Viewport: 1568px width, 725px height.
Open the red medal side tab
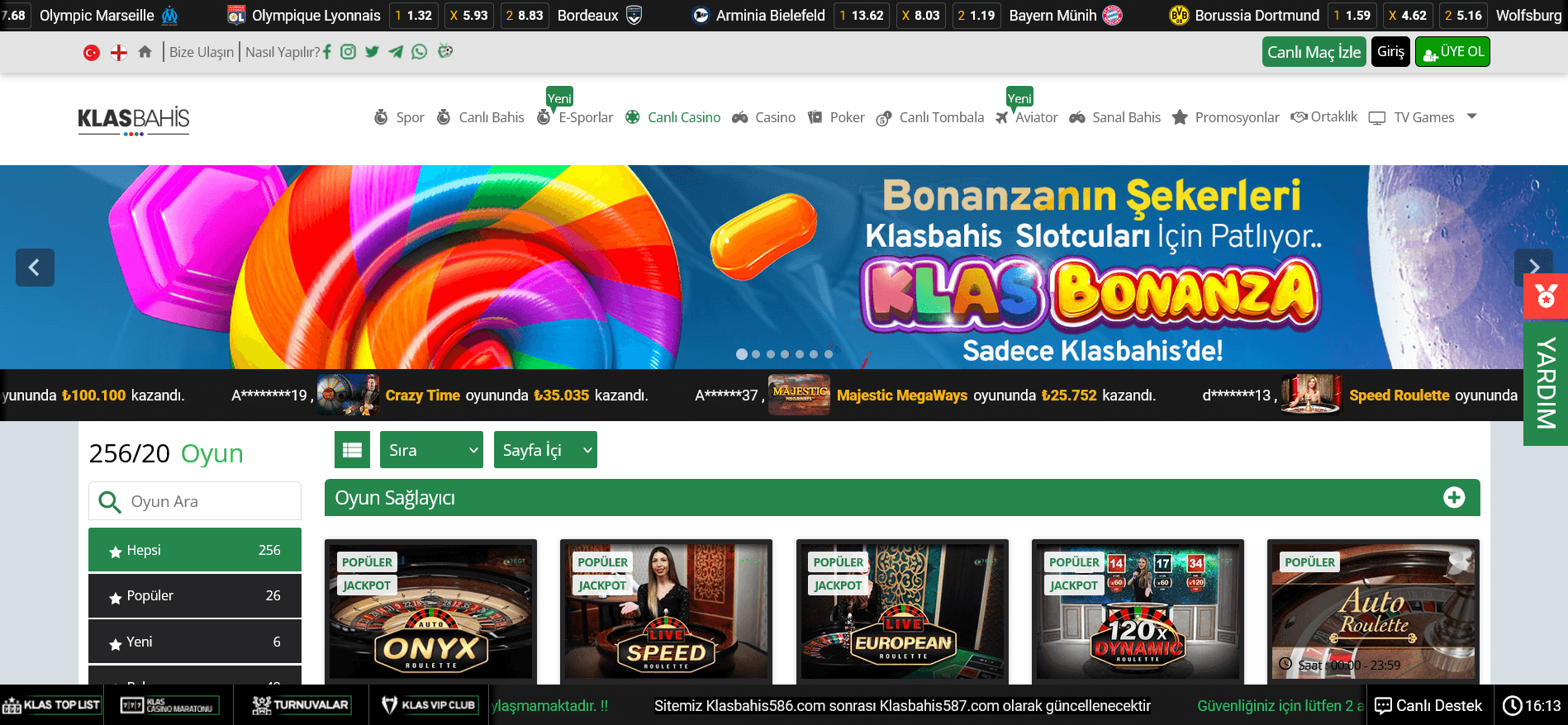[x=1546, y=296]
